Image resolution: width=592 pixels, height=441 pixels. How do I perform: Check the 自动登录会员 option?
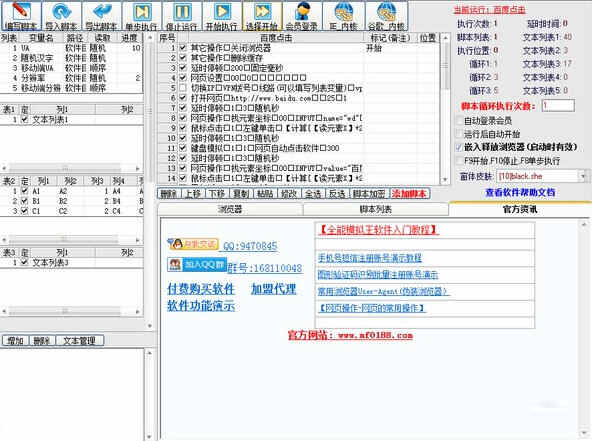click(459, 121)
